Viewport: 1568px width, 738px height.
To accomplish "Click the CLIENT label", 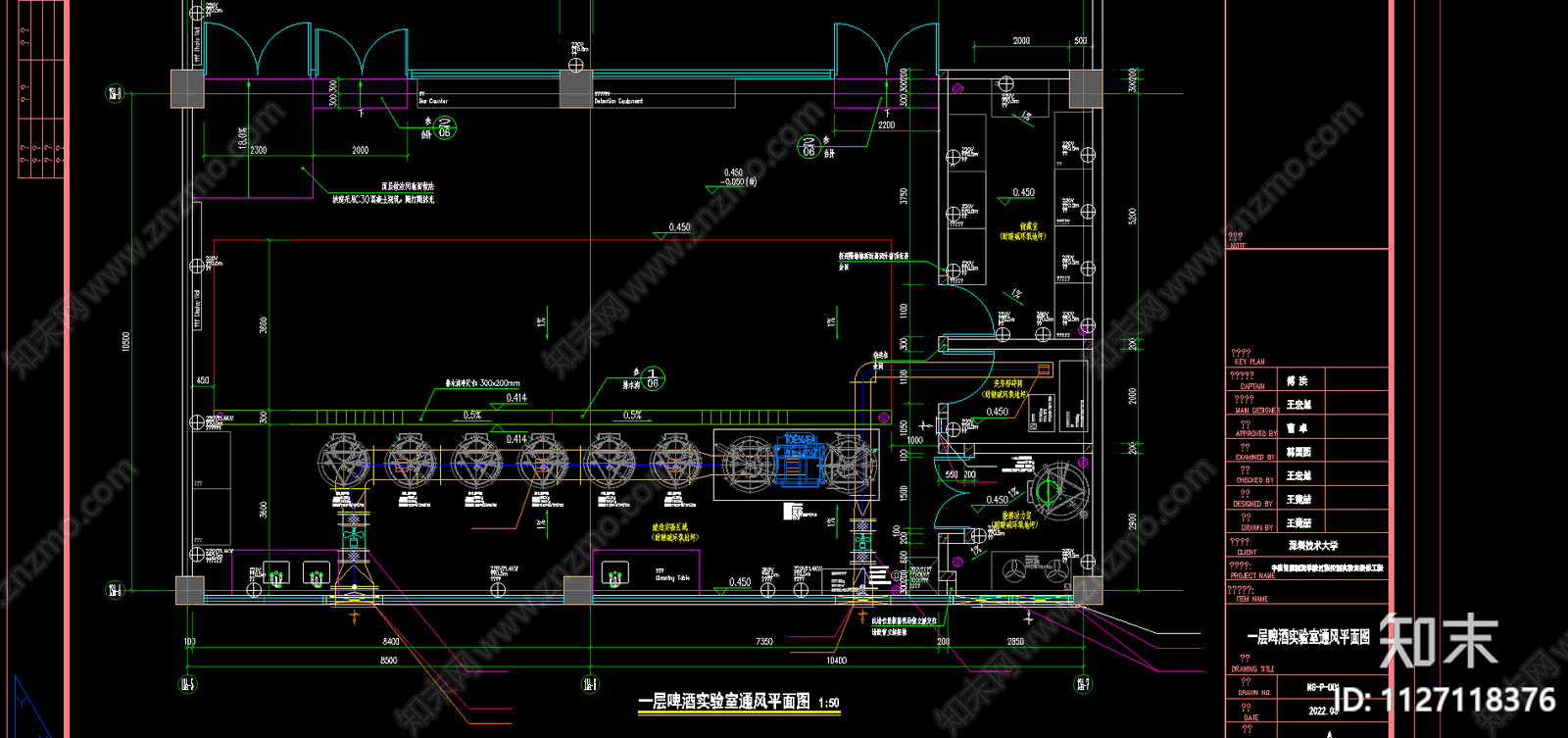I will pyautogui.click(x=1248, y=552).
